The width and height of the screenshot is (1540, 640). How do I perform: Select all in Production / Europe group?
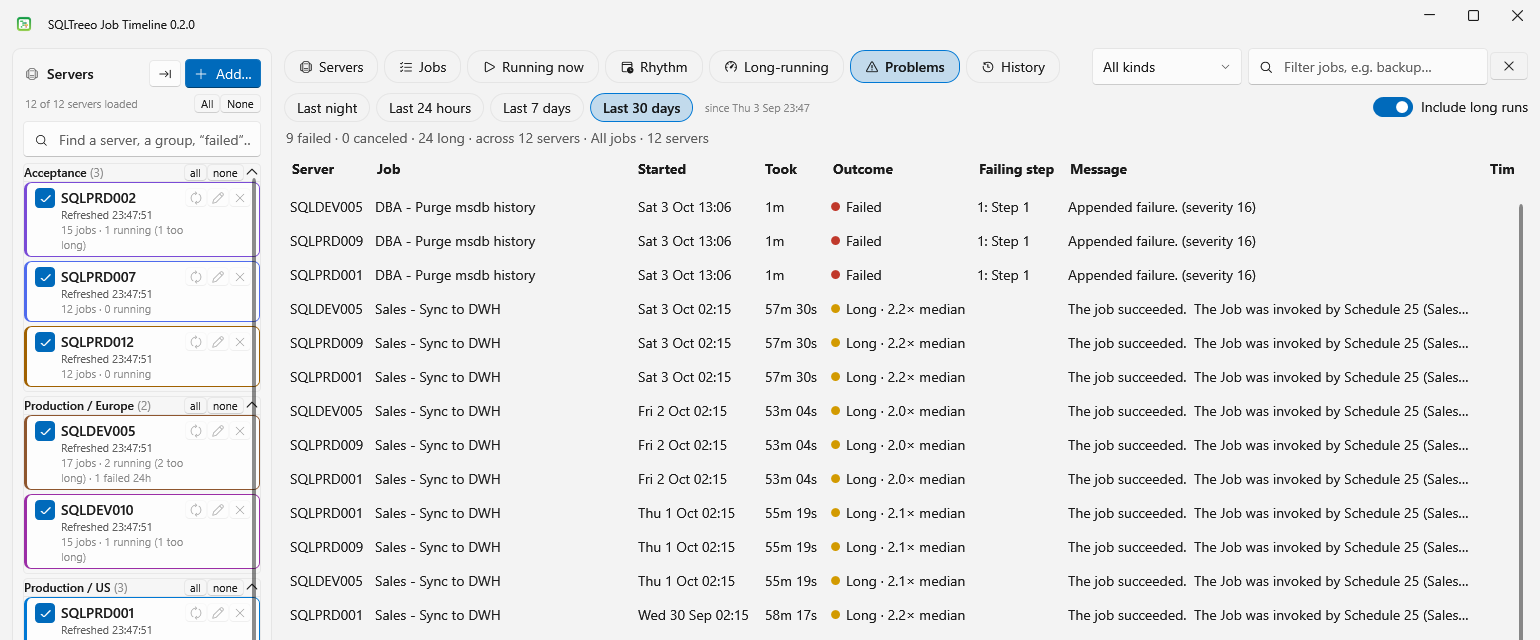point(196,406)
